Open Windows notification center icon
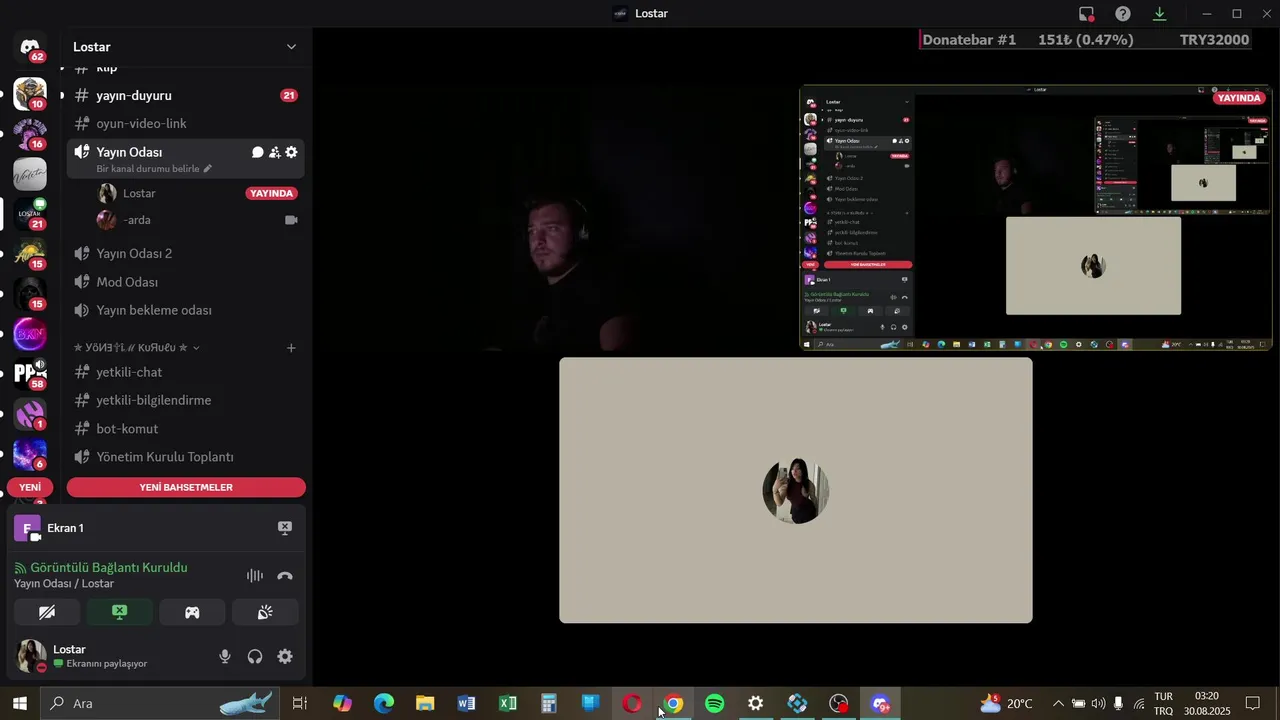The image size is (1280, 720). [1253, 703]
